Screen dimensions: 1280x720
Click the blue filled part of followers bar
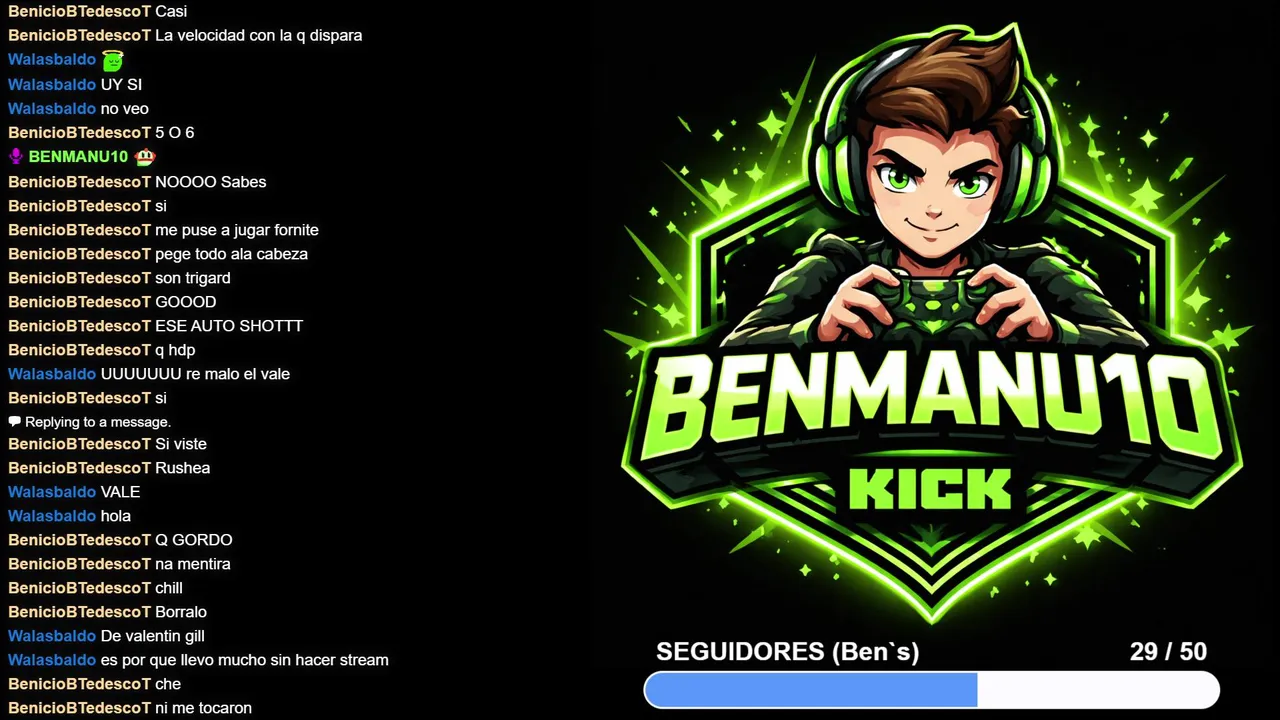point(811,690)
